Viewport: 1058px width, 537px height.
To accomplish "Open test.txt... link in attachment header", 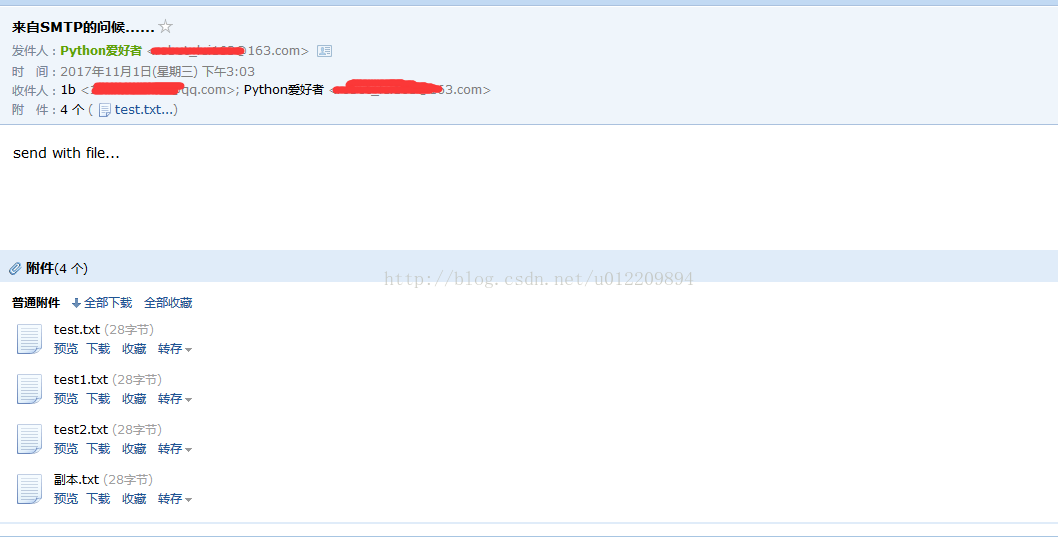I will click(144, 110).
